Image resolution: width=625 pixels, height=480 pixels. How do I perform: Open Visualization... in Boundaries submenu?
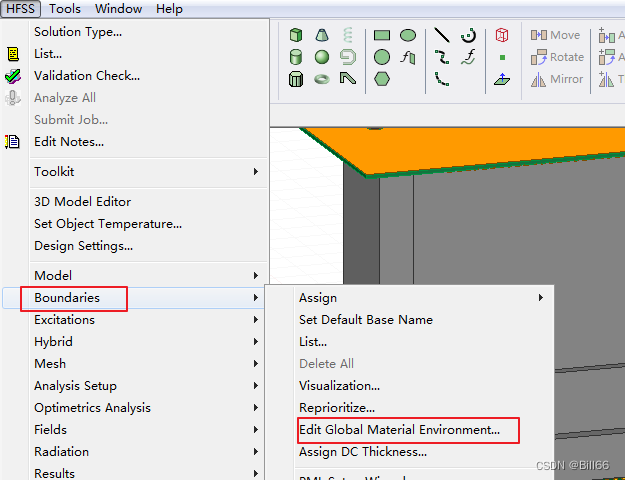pos(409,386)
